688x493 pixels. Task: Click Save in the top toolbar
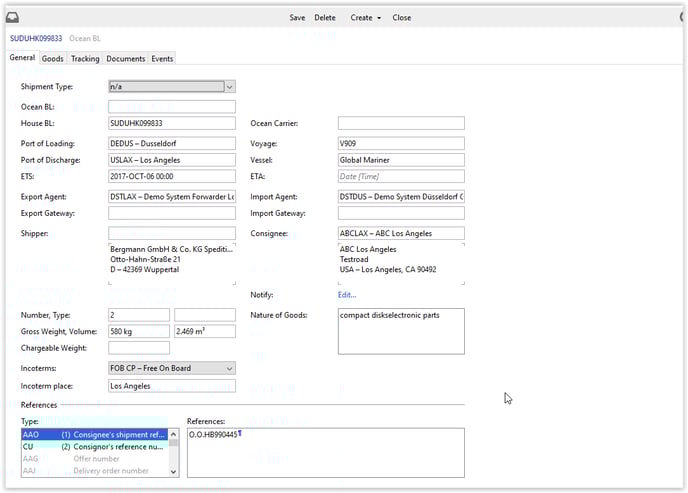[x=297, y=18]
